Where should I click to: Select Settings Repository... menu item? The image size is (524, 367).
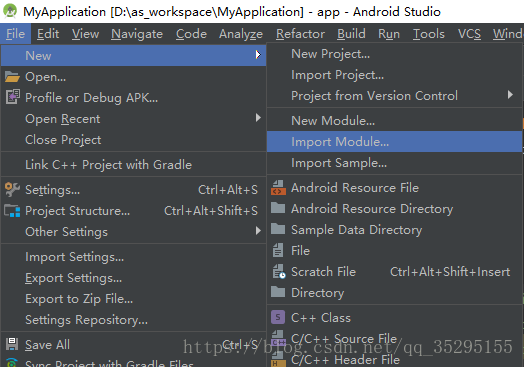pos(133,320)
